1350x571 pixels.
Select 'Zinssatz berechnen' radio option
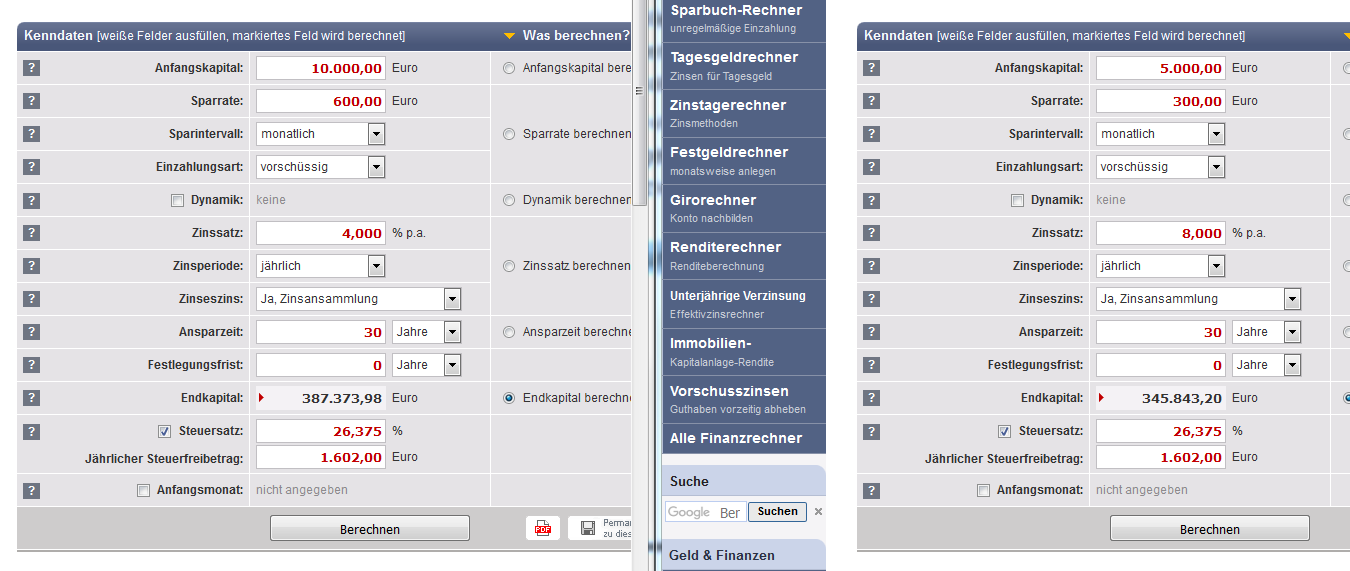click(x=509, y=266)
